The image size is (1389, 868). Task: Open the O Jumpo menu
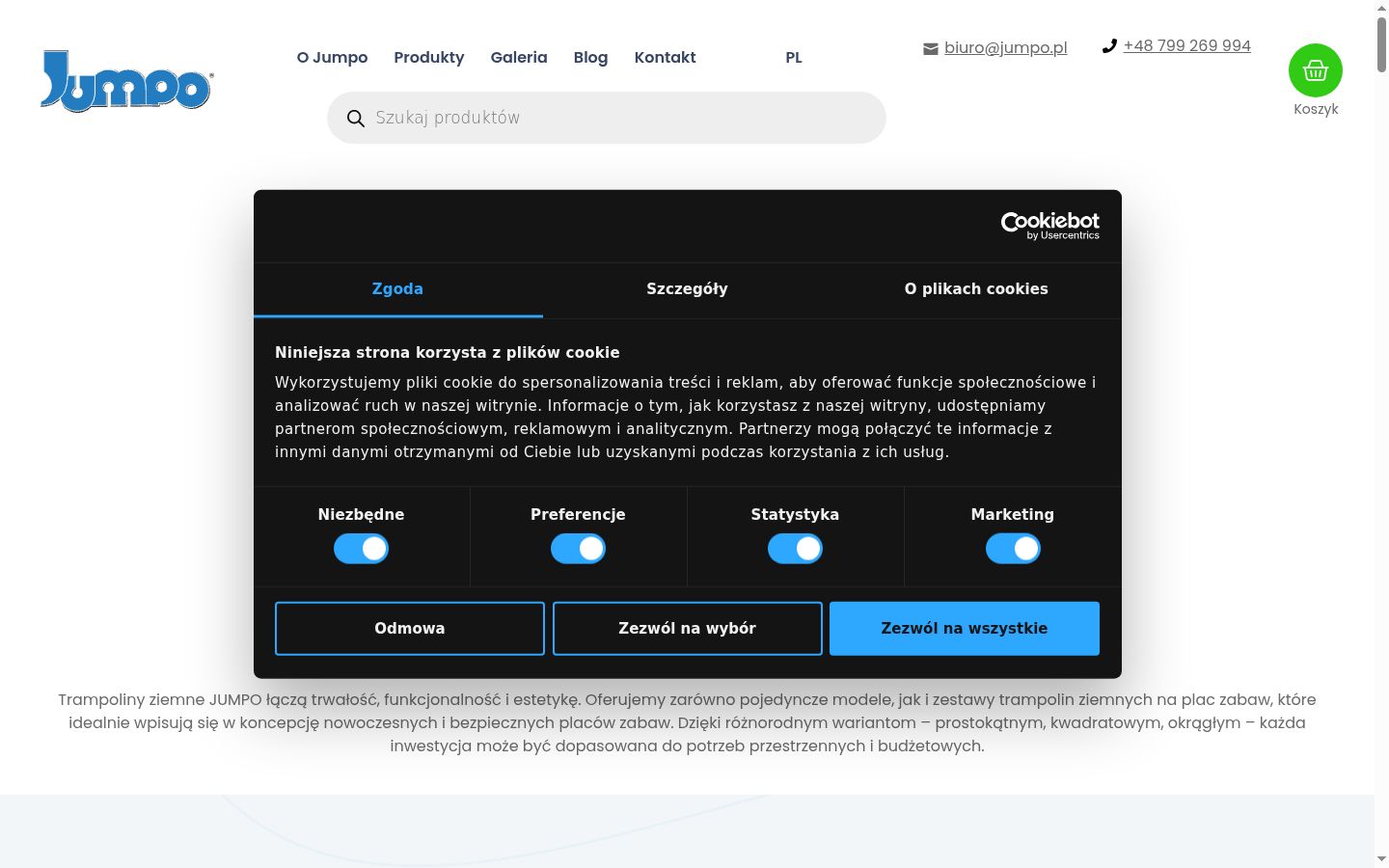click(332, 58)
